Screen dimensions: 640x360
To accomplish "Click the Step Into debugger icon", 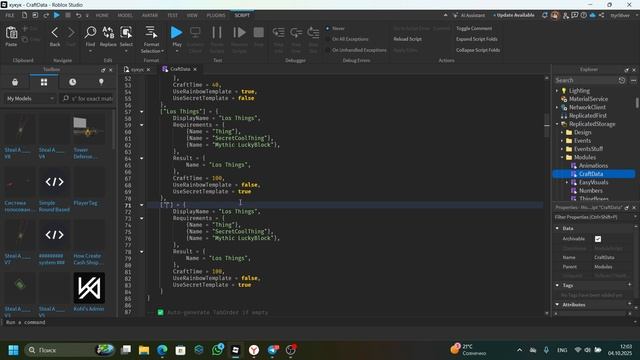I will pos(279,32).
